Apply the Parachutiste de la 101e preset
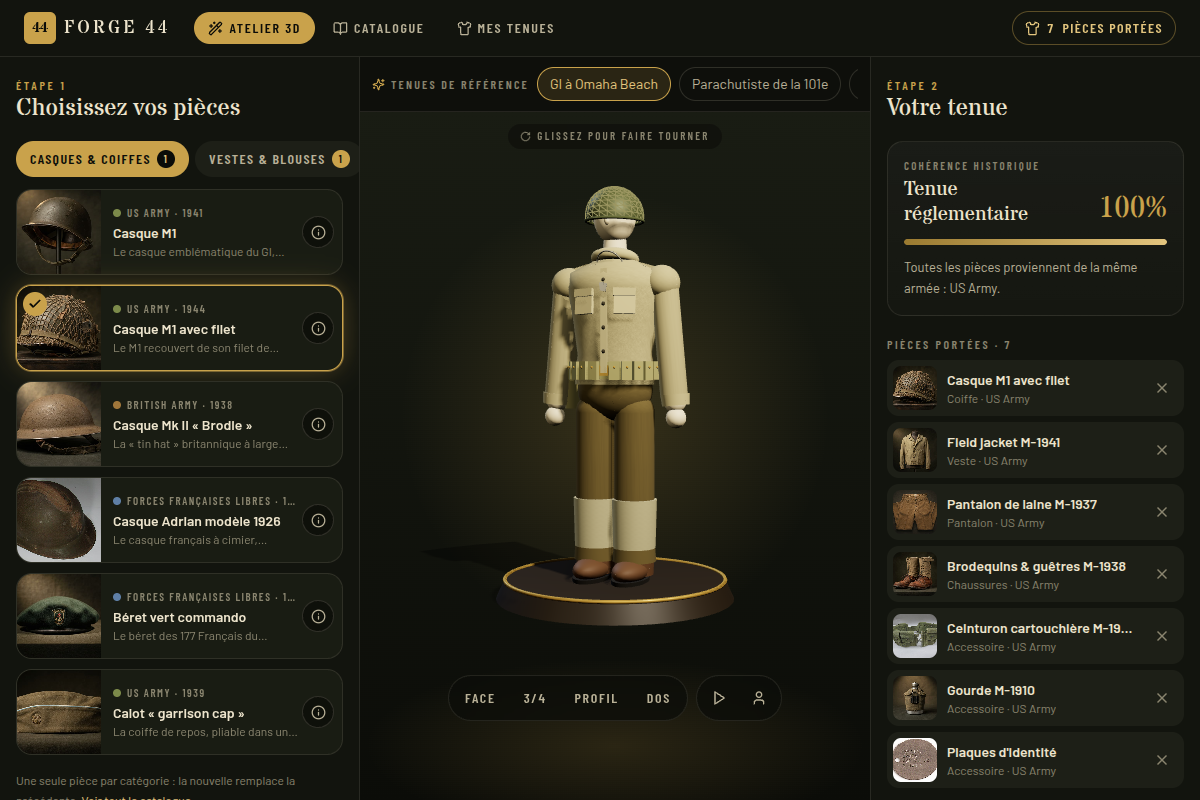Screen dimensions: 1200x800 click(760, 84)
